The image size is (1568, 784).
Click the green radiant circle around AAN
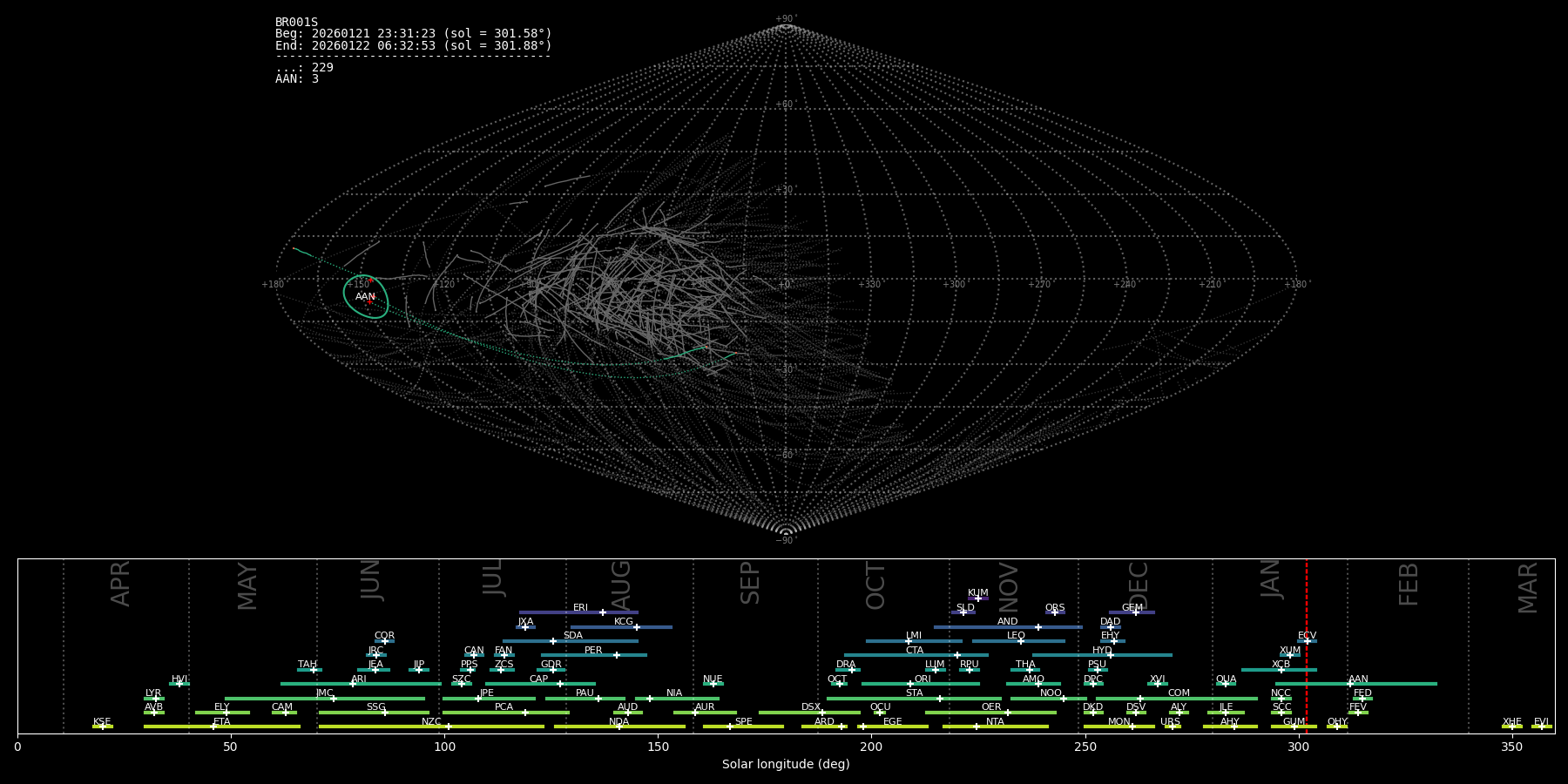point(366,296)
